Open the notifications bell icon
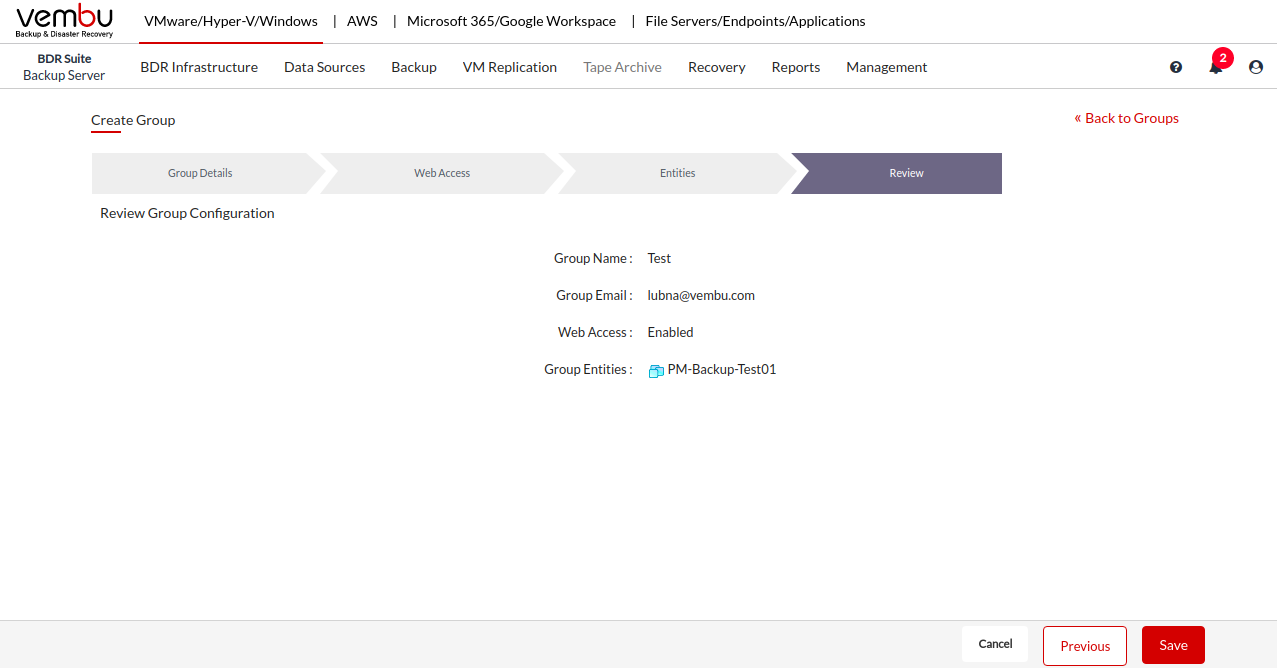The image size is (1277, 668). pyautogui.click(x=1216, y=67)
